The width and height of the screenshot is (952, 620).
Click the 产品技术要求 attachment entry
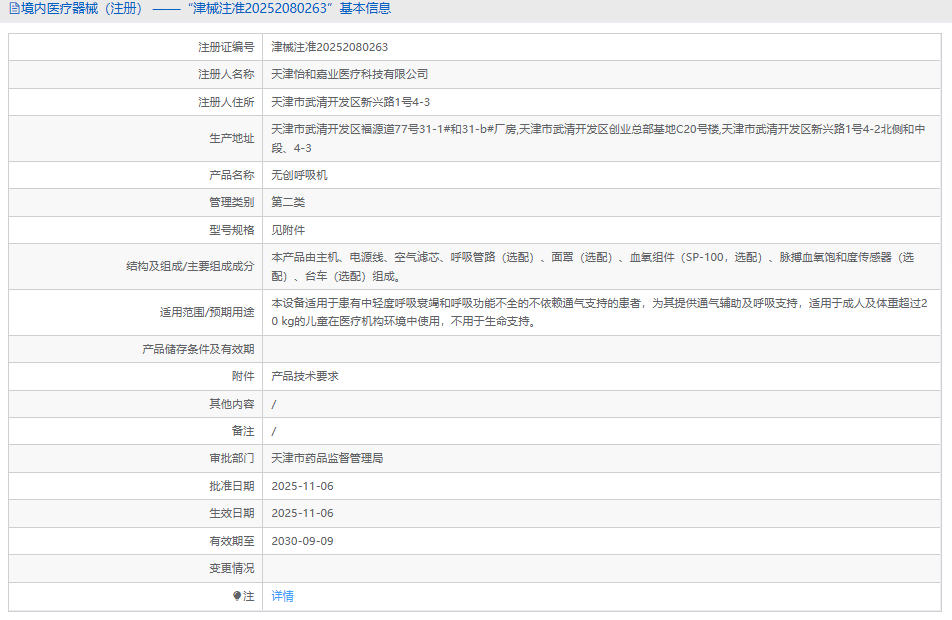click(305, 377)
